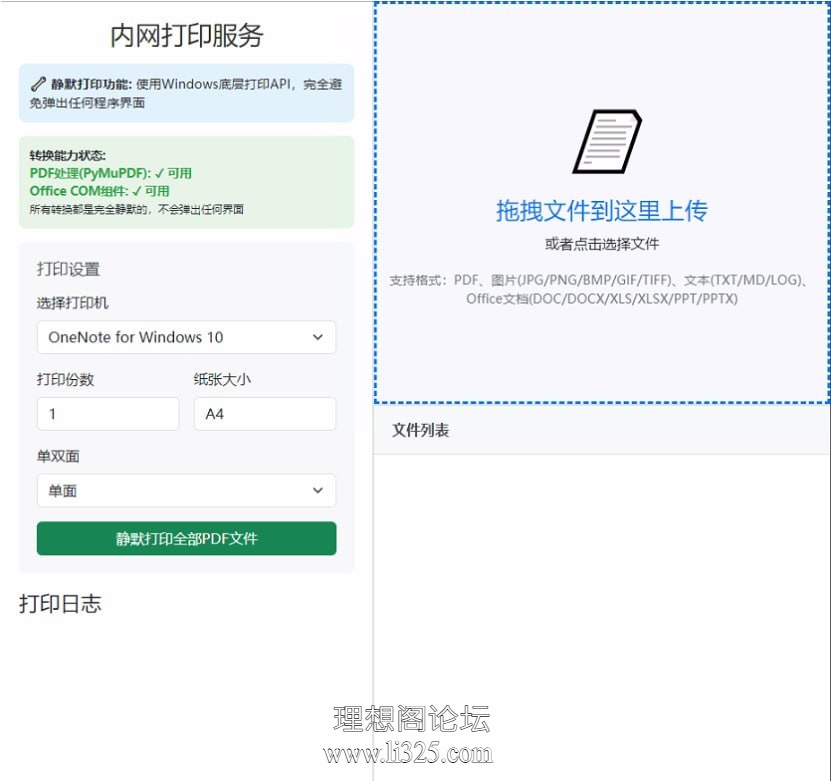Click the Office COM组件 status checkmark
The image size is (831, 781).
coord(137,191)
